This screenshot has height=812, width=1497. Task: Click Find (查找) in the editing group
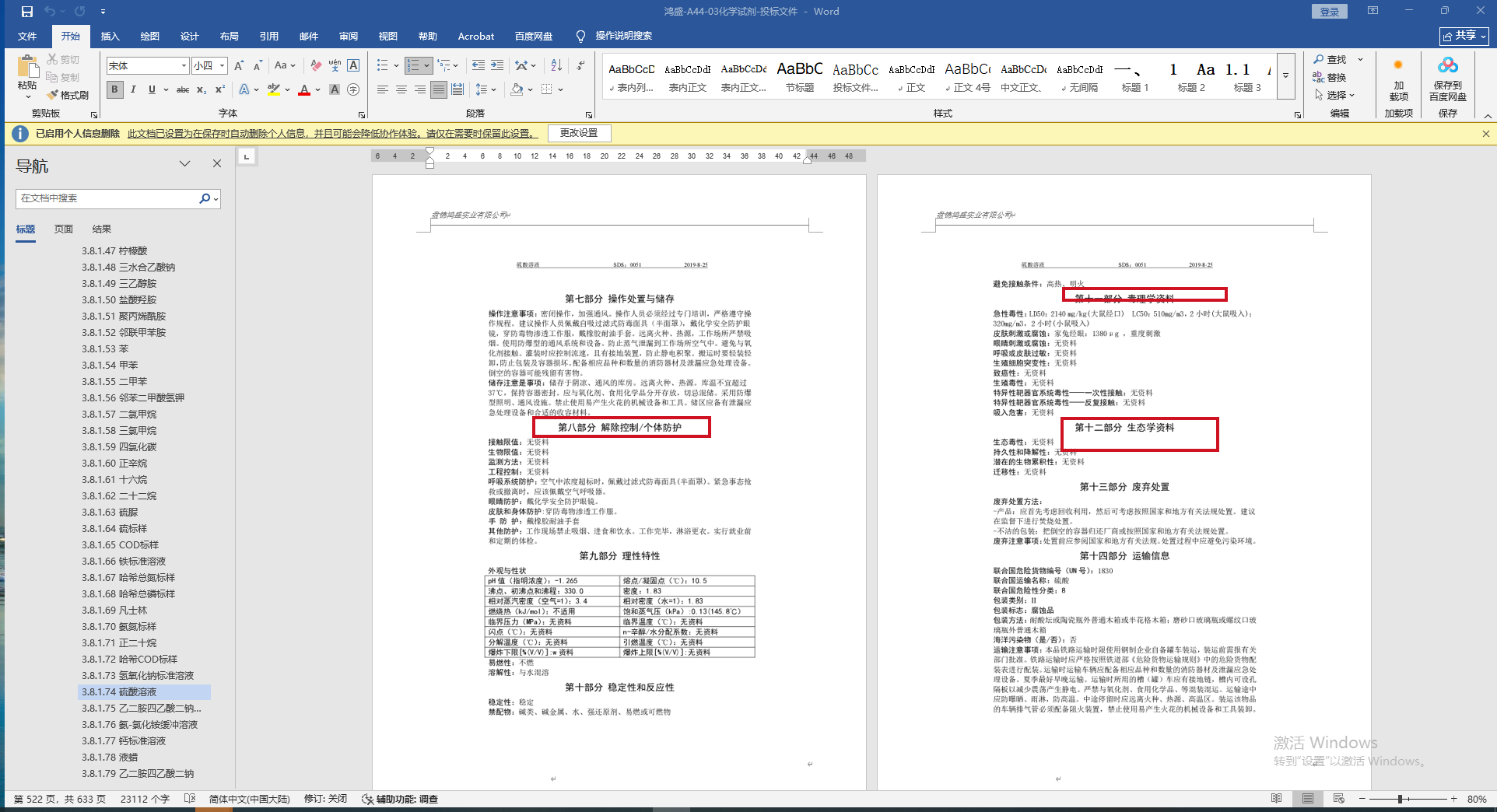tap(1330, 60)
